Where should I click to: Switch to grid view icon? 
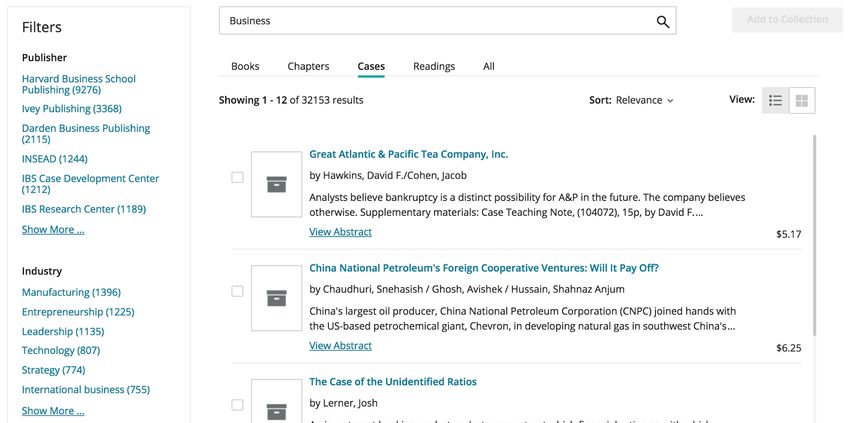click(802, 100)
